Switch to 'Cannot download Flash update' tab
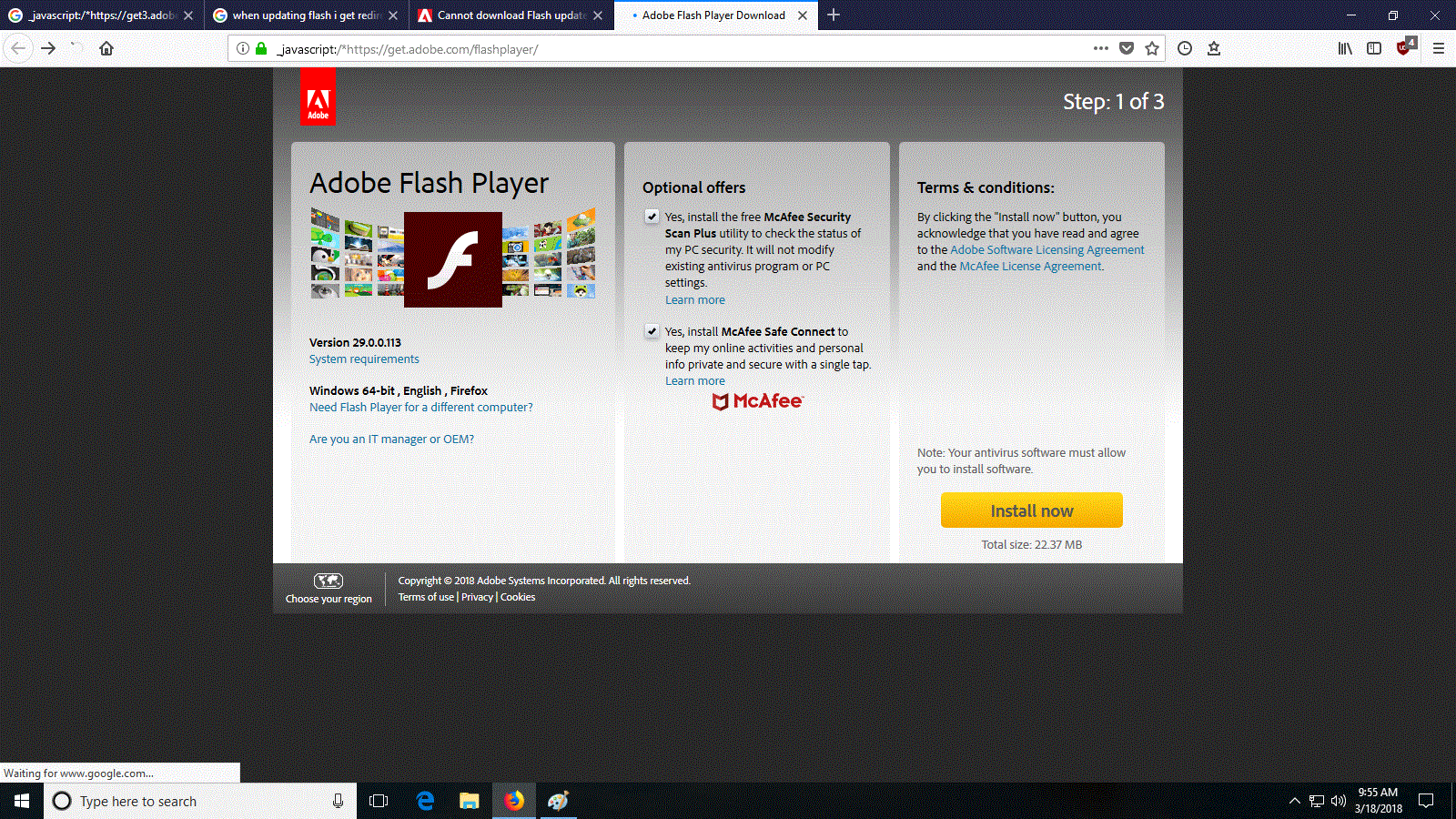The width and height of the screenshot is (1456, 819). [x=510, y=15]
